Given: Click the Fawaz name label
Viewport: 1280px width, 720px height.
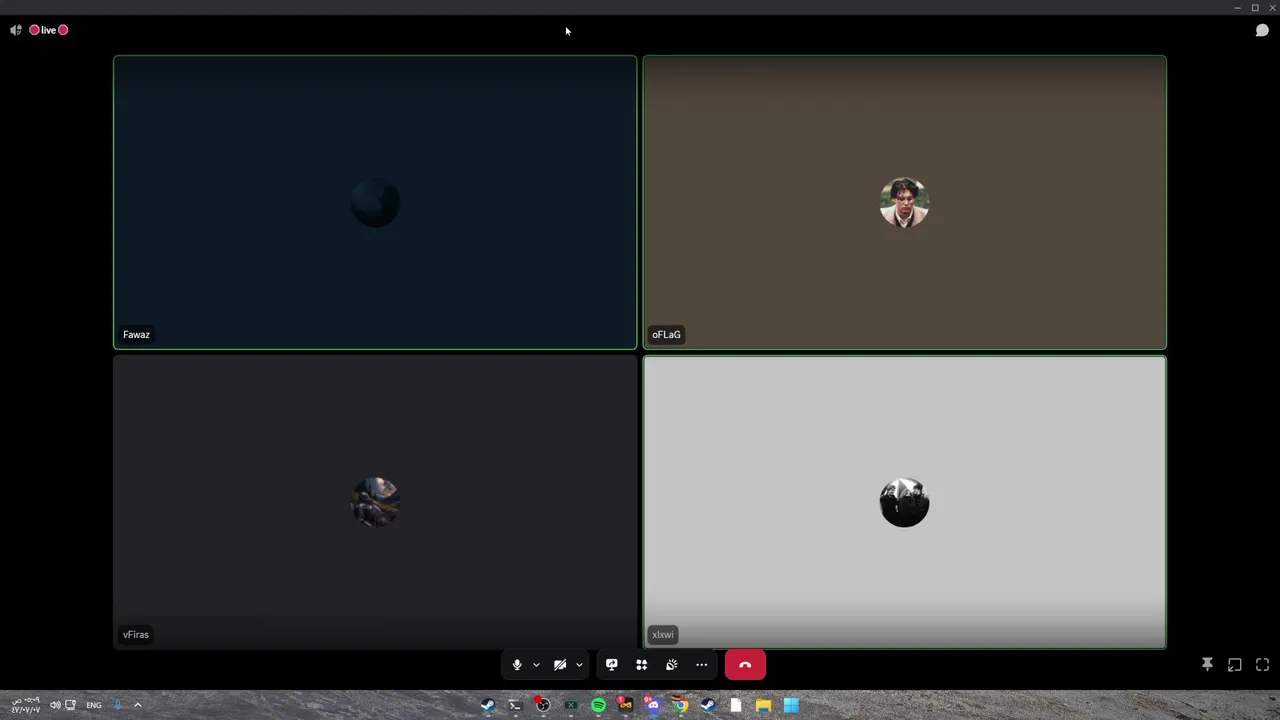Looking at the screenshot, I should 136,335.
